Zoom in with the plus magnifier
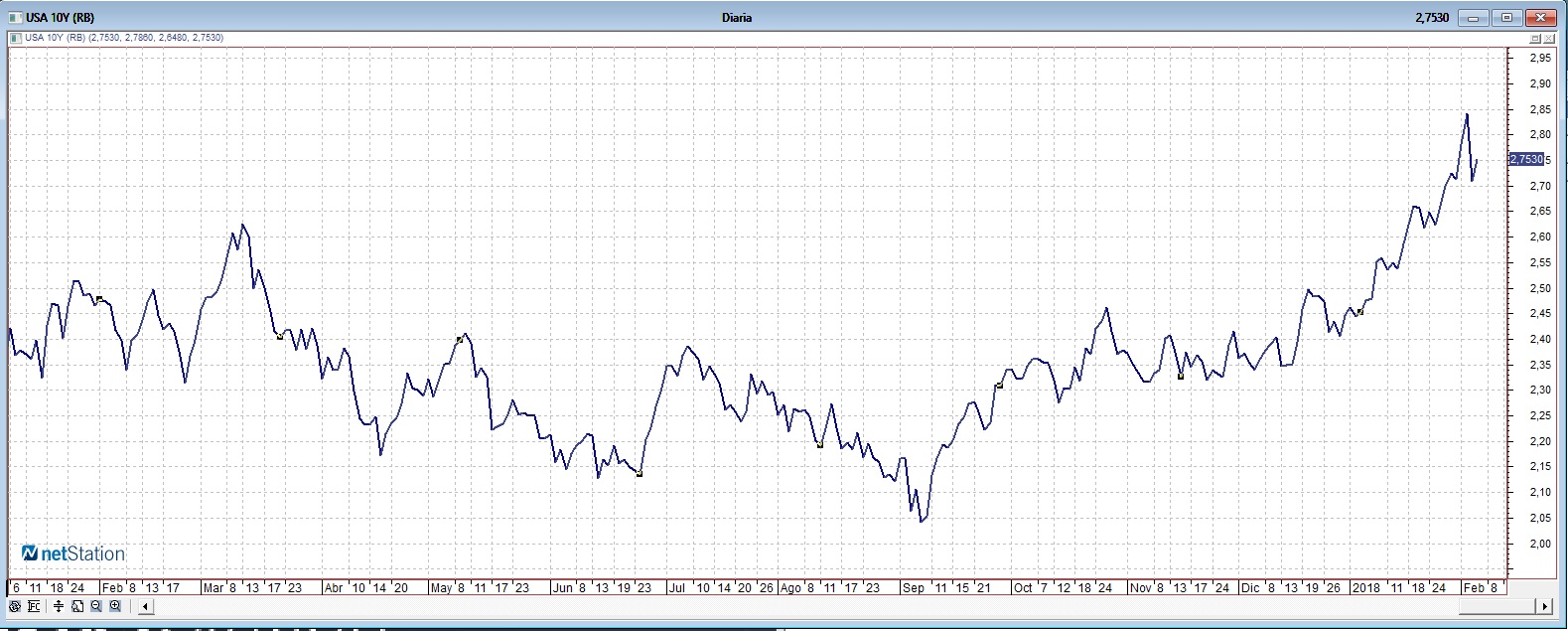Image resolution: width=1568 pixels, height=631 pixels. tap(115, 606)
